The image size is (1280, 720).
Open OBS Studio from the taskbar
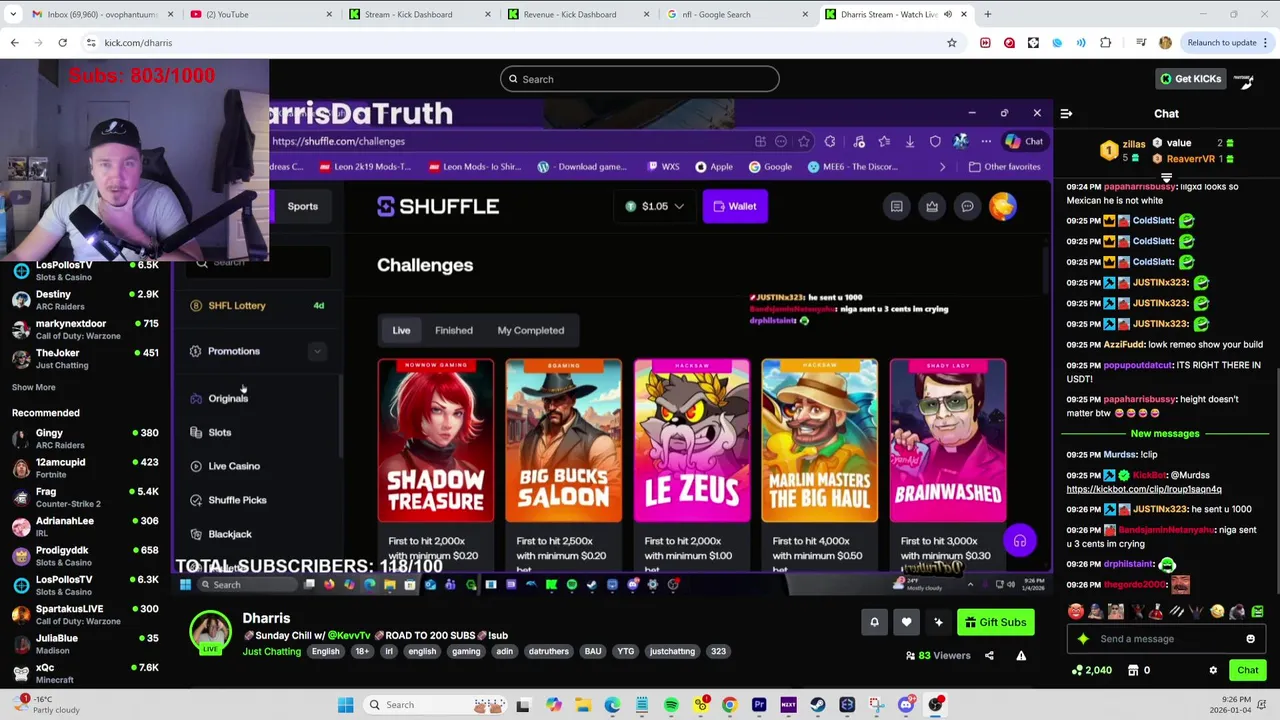point(935,705)
